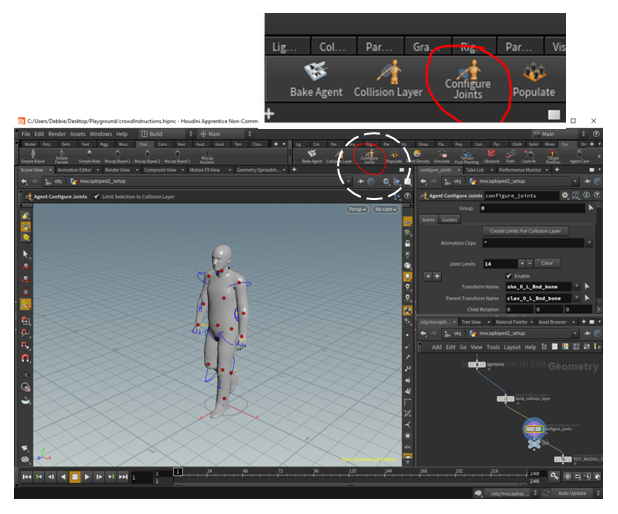Screen dimensions: 618x514
Task: Click the Obstacle shelf tool
Action: [491, 155]
